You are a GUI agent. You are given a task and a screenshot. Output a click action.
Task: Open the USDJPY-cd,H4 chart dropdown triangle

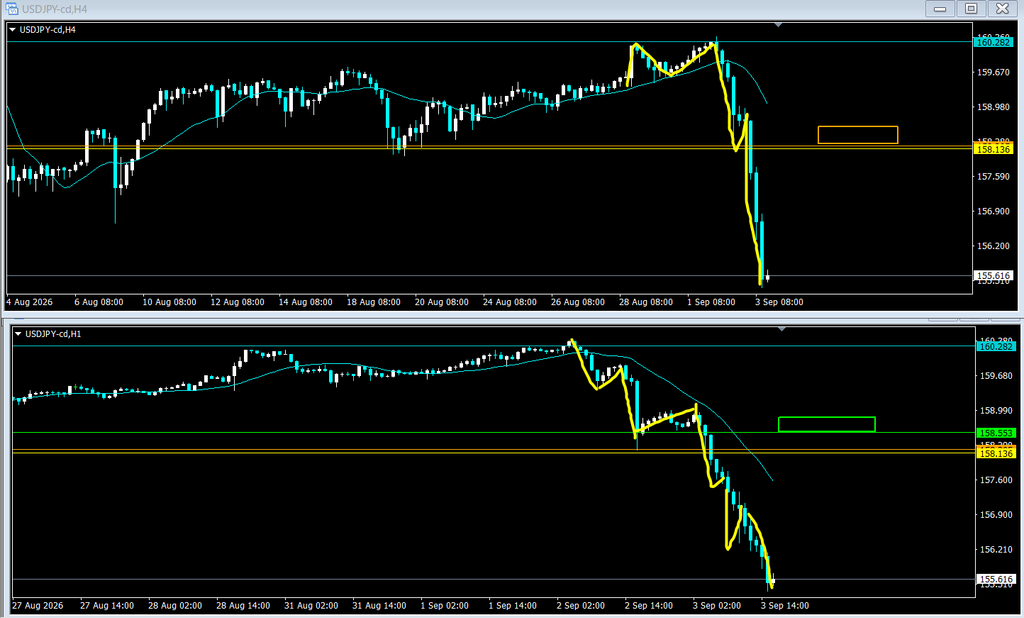click(12, 29)
